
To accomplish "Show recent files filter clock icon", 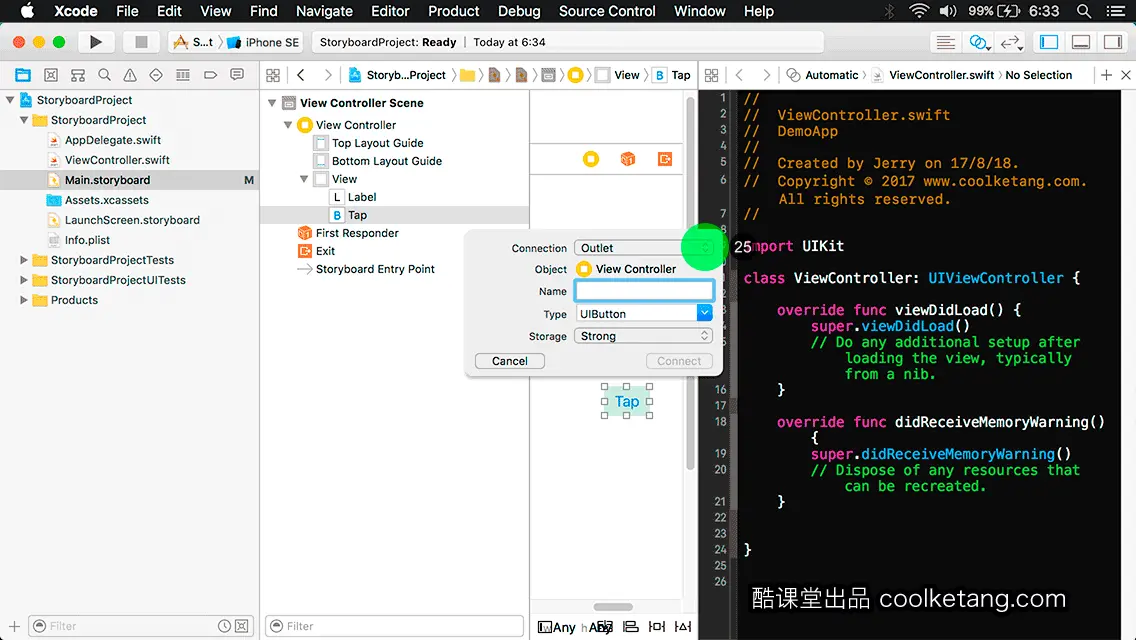I will coord(225,626).
